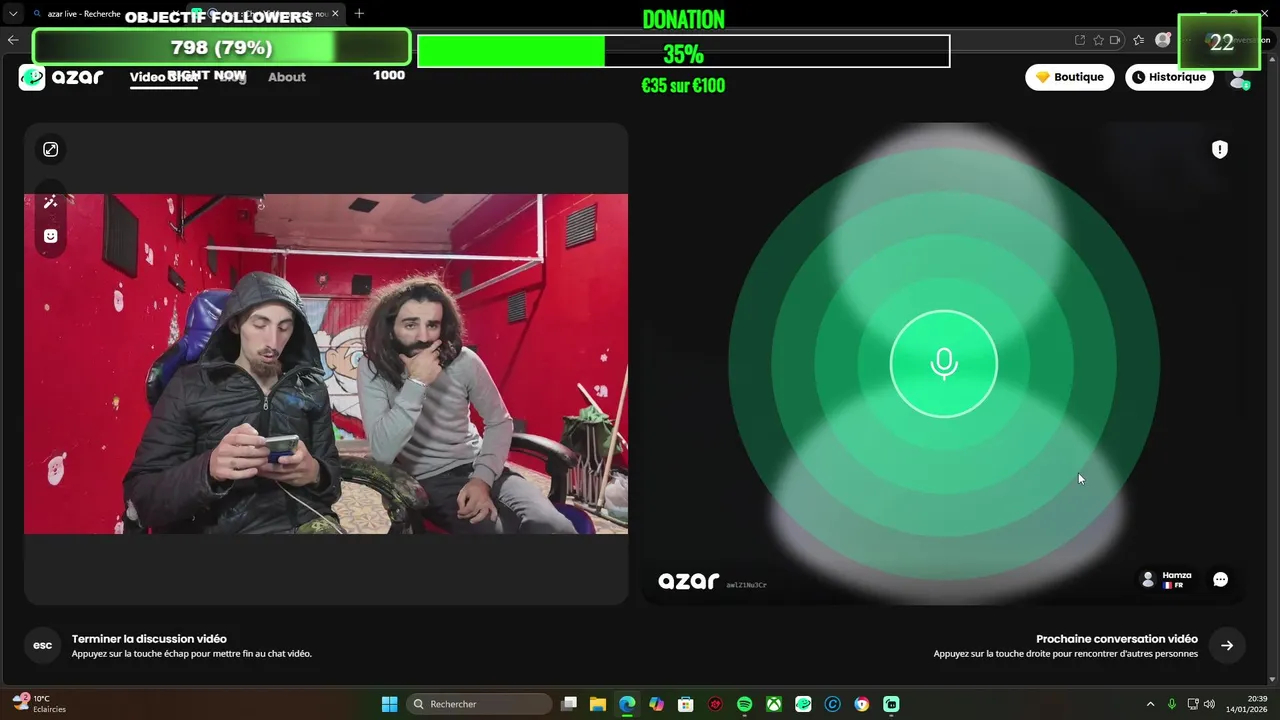Show hidden system tray icons
This screenshot has height=720, width=1280.
coord(1150,704)
